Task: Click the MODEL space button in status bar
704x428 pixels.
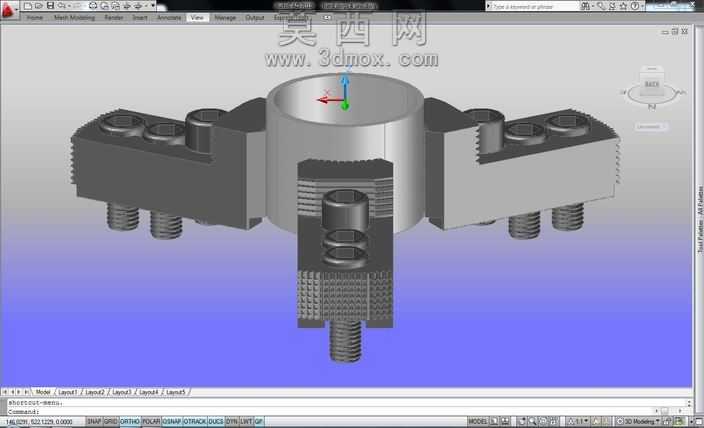Action: (478, 421)
